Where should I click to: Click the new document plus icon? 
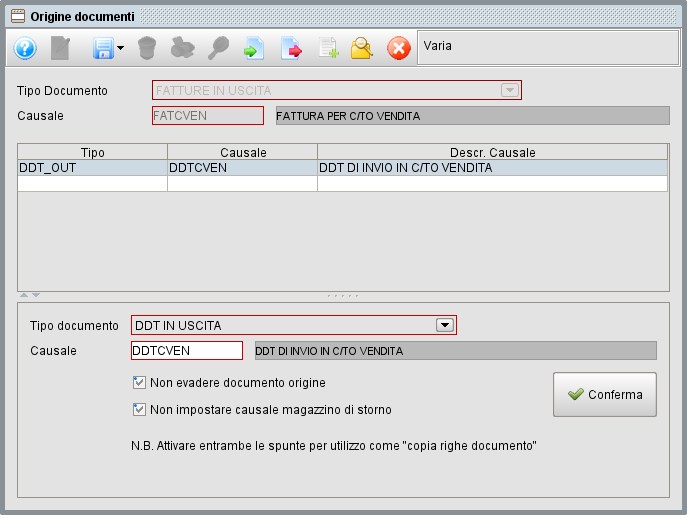[329, 48]
